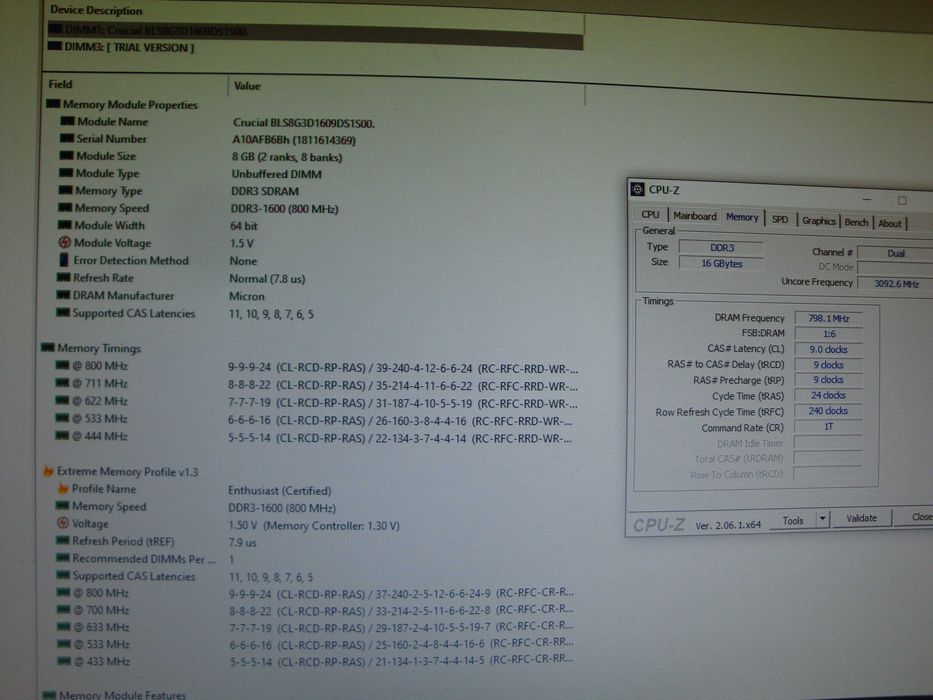Click the @ 700 MHz XMP icon

click(x=63, y=610)
